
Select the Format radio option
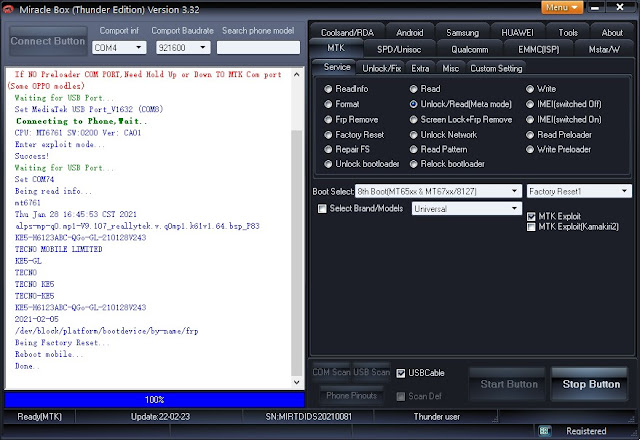pyautogui.click(x=328, y=104)
